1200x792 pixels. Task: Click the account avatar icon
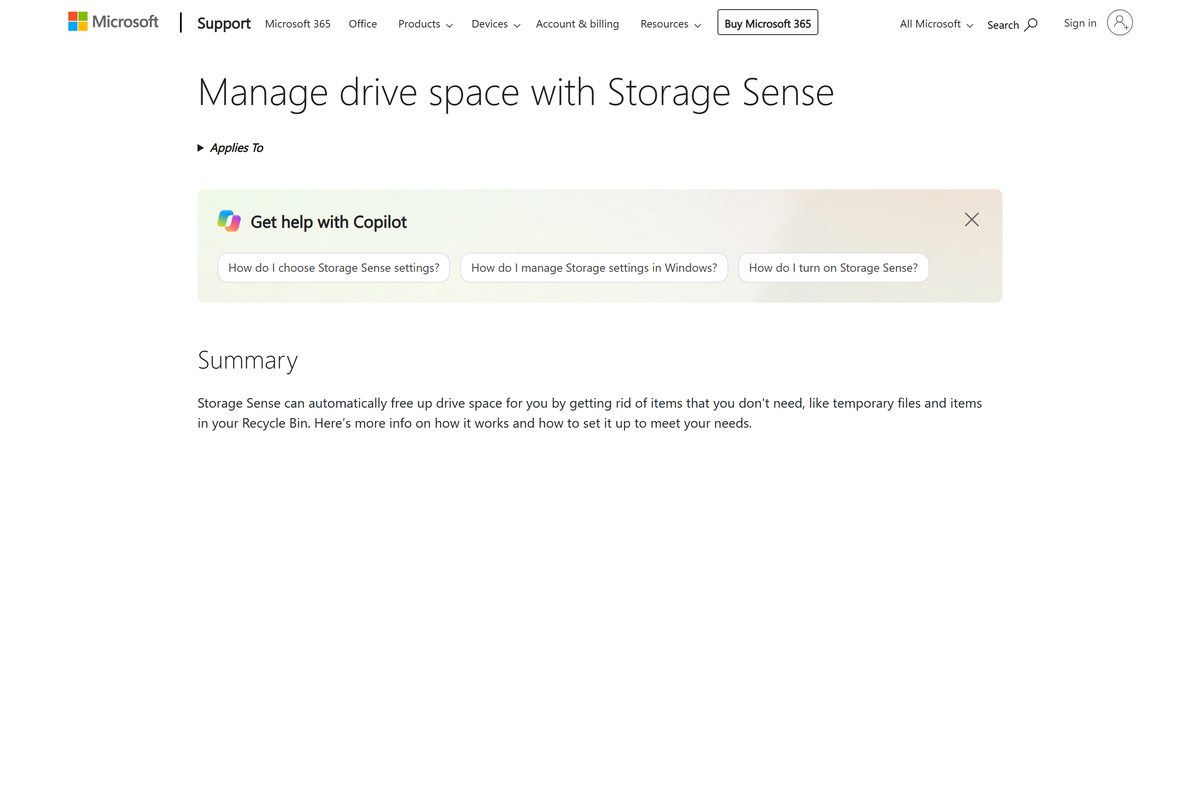pos(1120,23)
